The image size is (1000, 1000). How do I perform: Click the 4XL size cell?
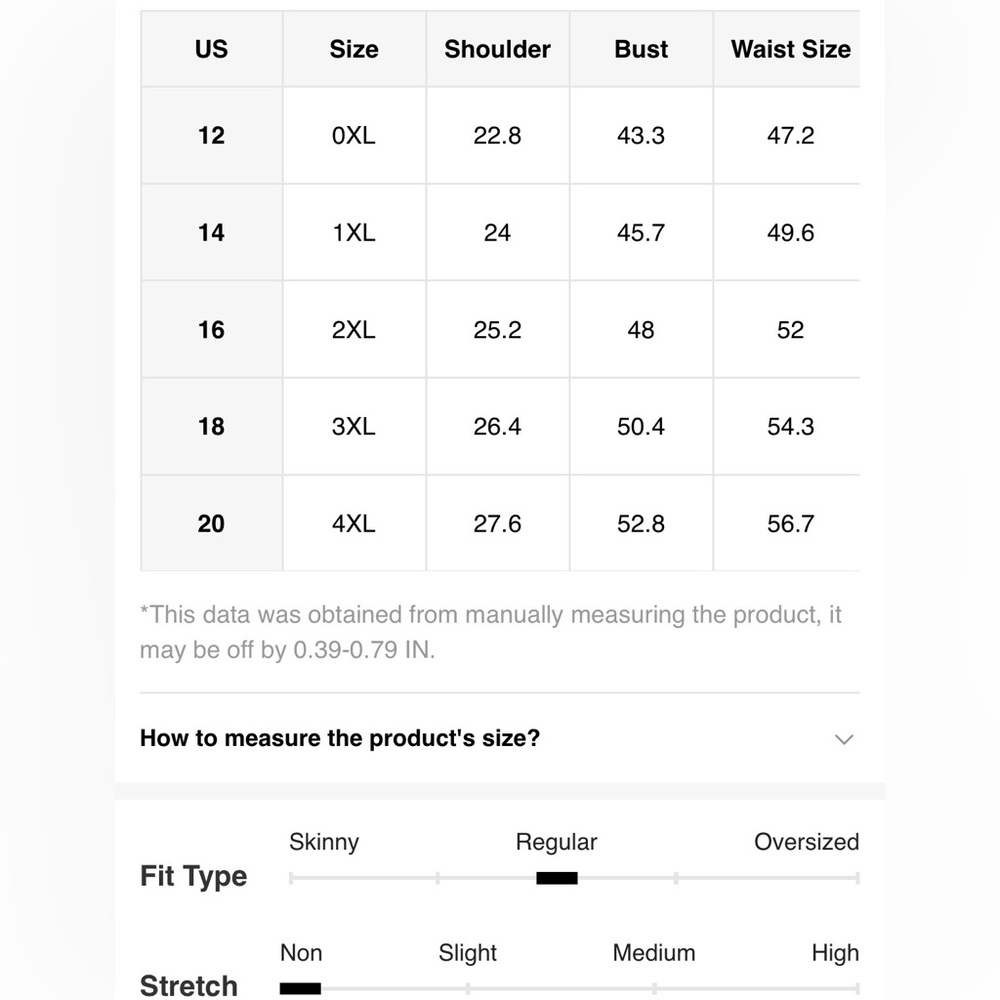coord(354,524)
